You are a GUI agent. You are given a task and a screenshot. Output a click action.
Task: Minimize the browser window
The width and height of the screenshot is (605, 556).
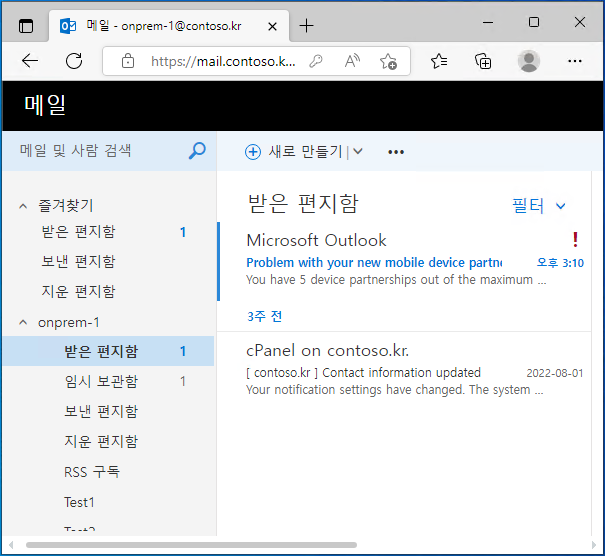coord(488,22)
